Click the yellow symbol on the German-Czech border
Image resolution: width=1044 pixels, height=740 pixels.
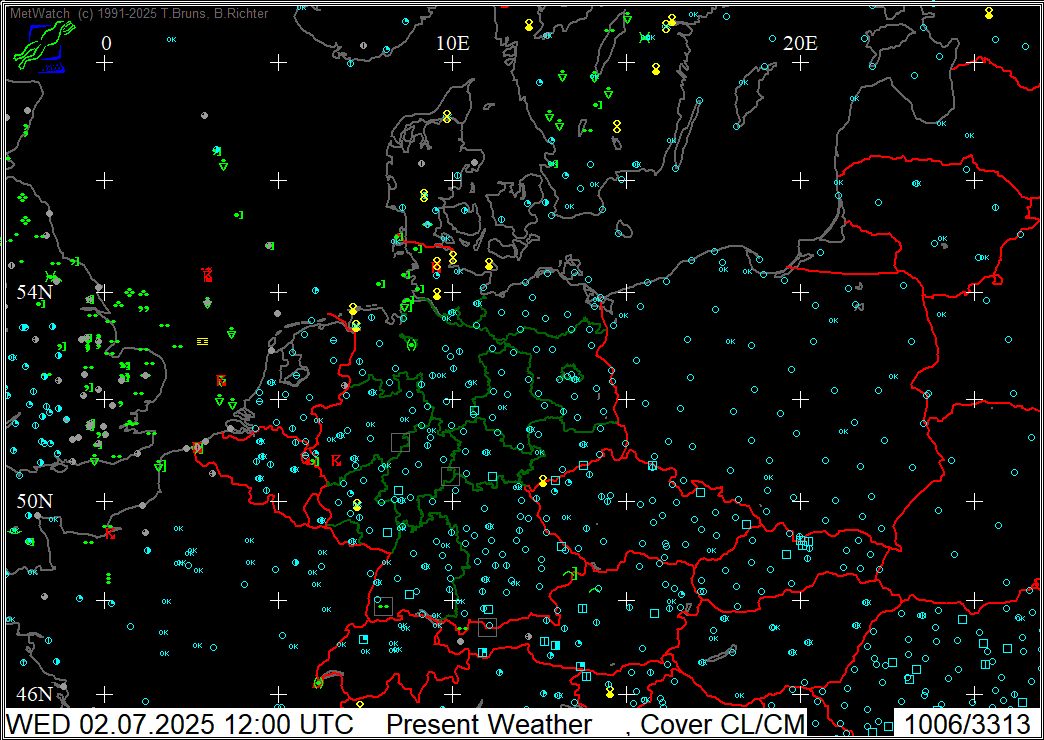coord(543,481)
